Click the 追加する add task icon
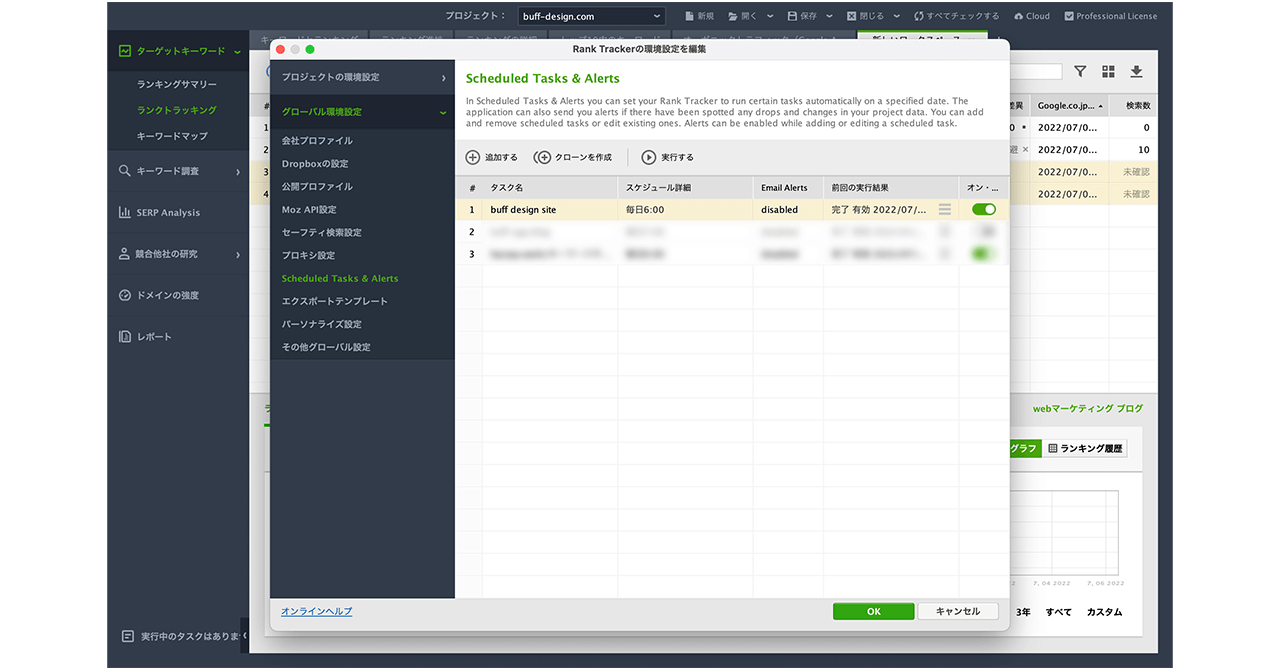 click(473, 157)
